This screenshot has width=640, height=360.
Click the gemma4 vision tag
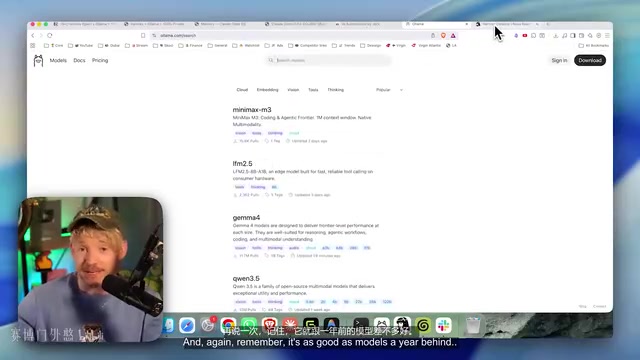[x=240, y=248]
